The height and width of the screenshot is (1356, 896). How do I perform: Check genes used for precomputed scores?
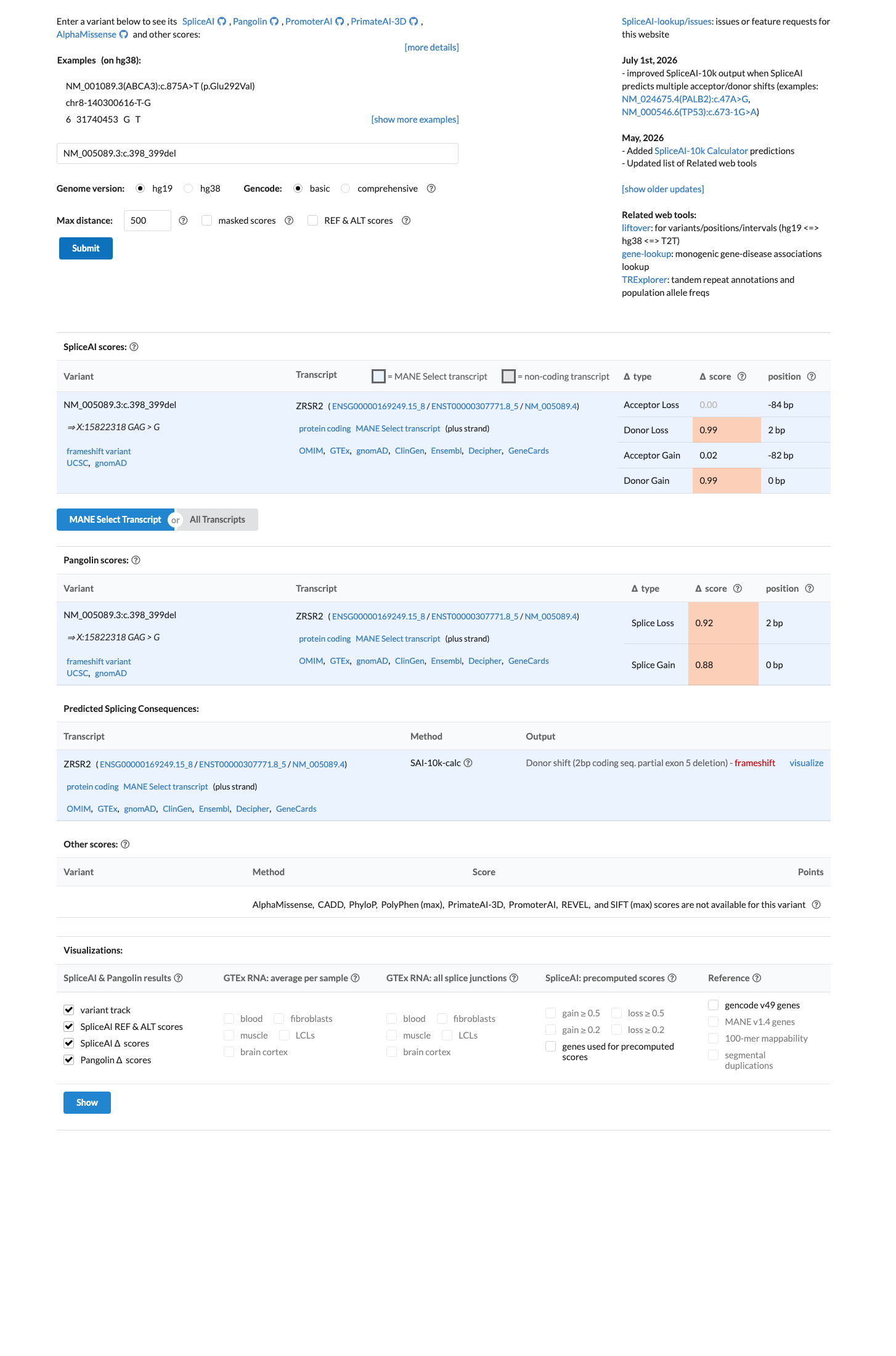pos(551,1046)
